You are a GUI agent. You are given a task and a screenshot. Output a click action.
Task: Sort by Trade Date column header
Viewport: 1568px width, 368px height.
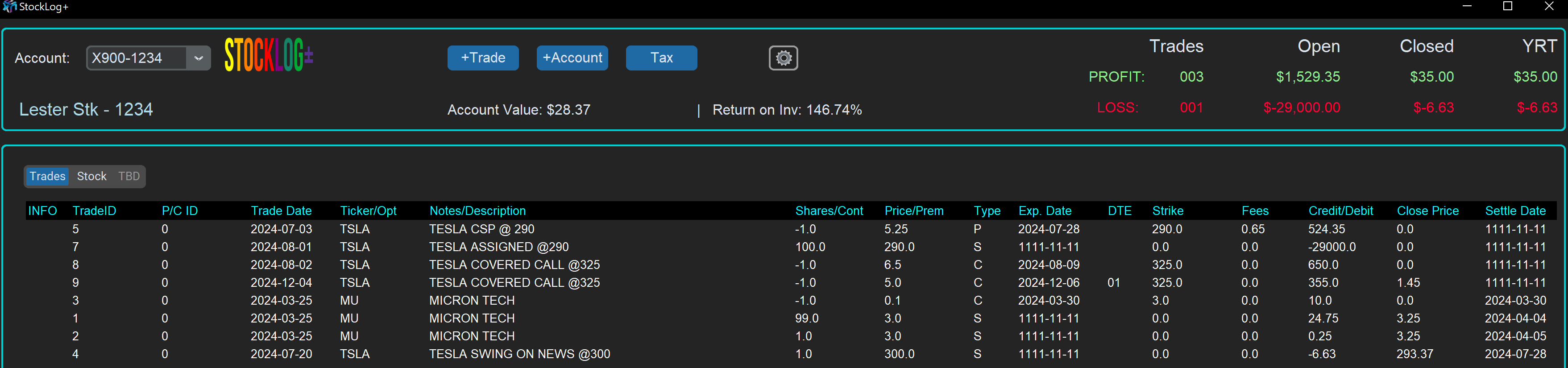[281, 211]
